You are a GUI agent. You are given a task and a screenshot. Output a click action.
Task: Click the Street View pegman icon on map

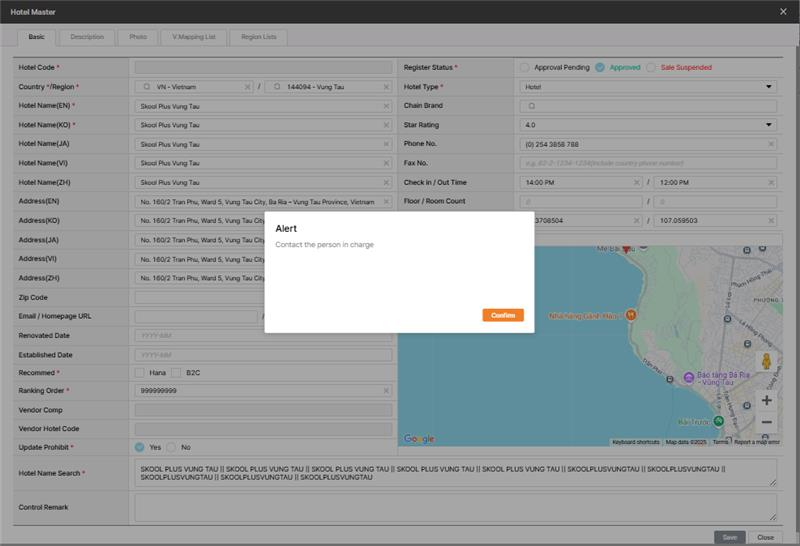coord(766,361)
